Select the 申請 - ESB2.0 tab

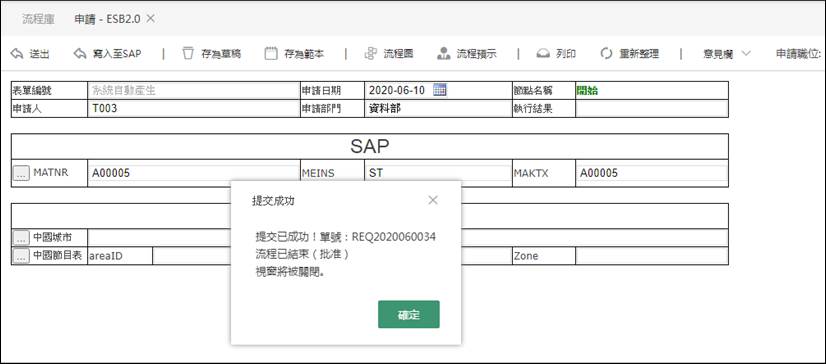click(108, 19)
